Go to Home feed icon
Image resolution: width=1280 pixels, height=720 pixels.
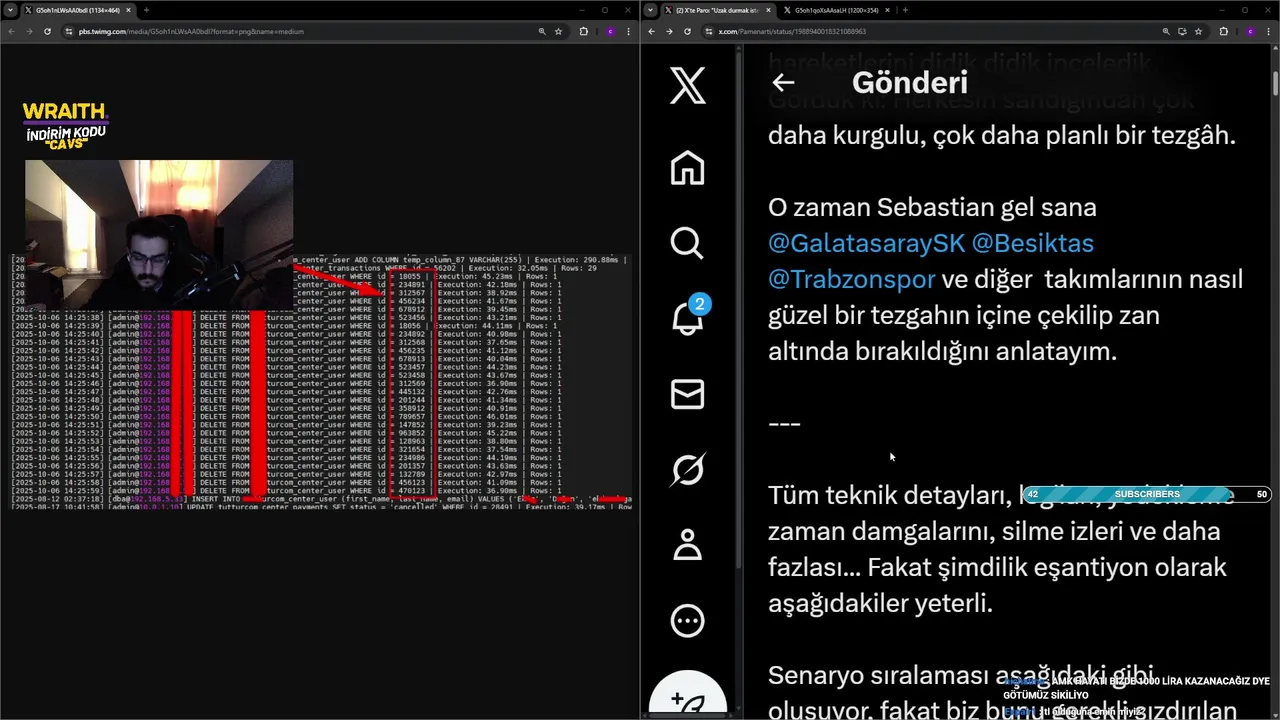click(x=687, y=167)
